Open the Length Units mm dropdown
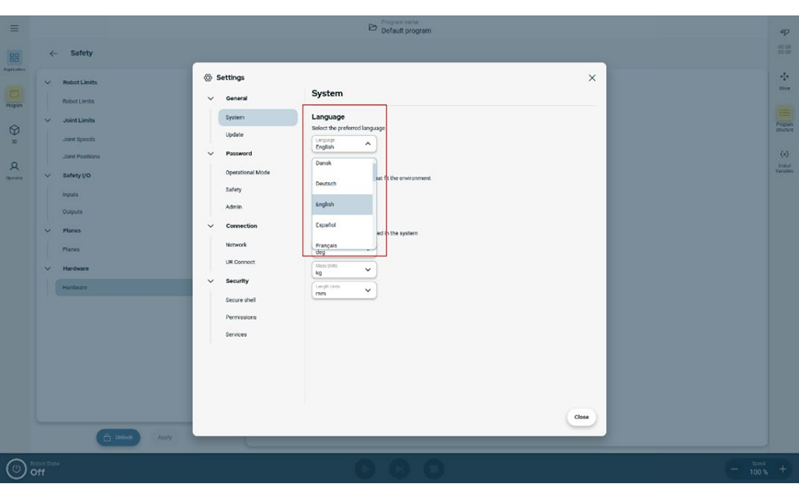 point(344,291)
